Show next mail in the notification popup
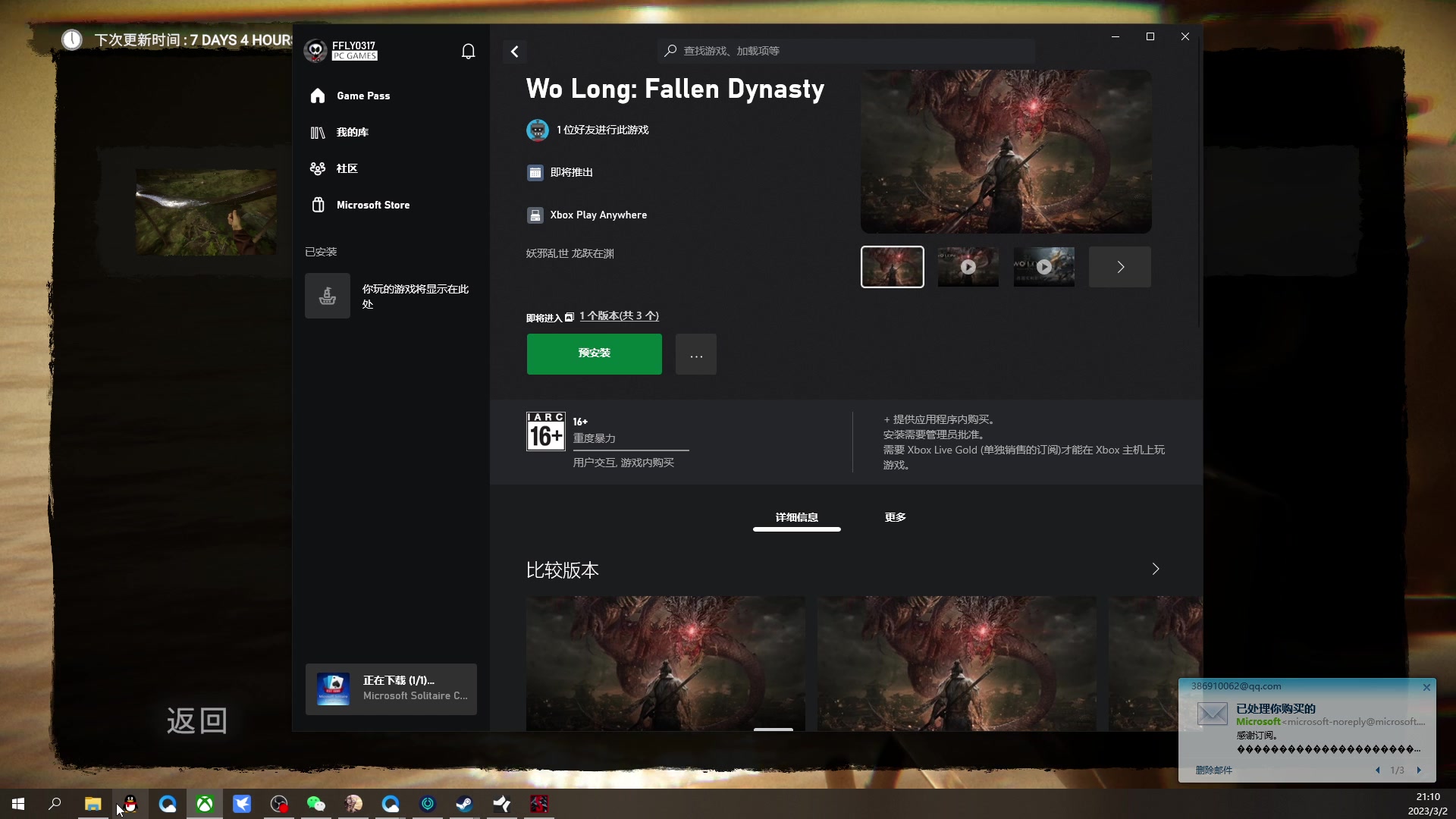The height and width of the screenshot is (819, 1456). click(x=1419, y=770)
